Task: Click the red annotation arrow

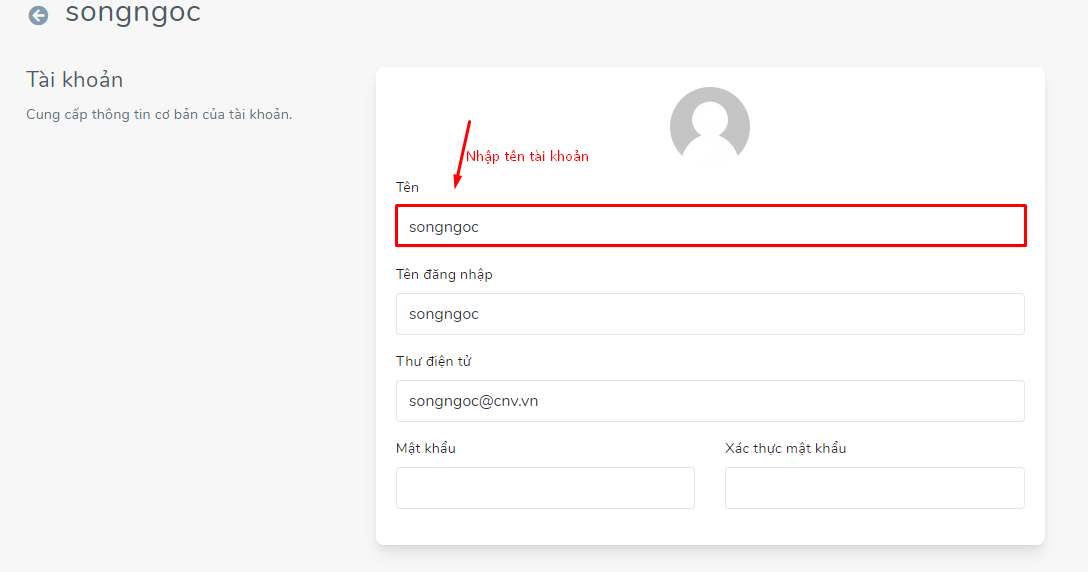Action: (x=462, y=154)
